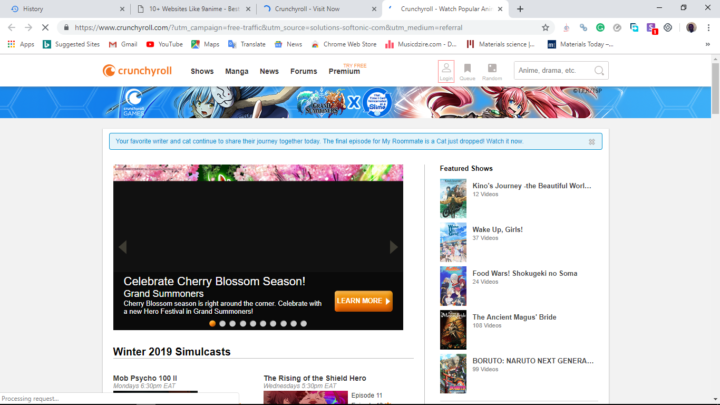720x405 pixels.
Task: Open the Forums nav item
Action: pos(304,71)
